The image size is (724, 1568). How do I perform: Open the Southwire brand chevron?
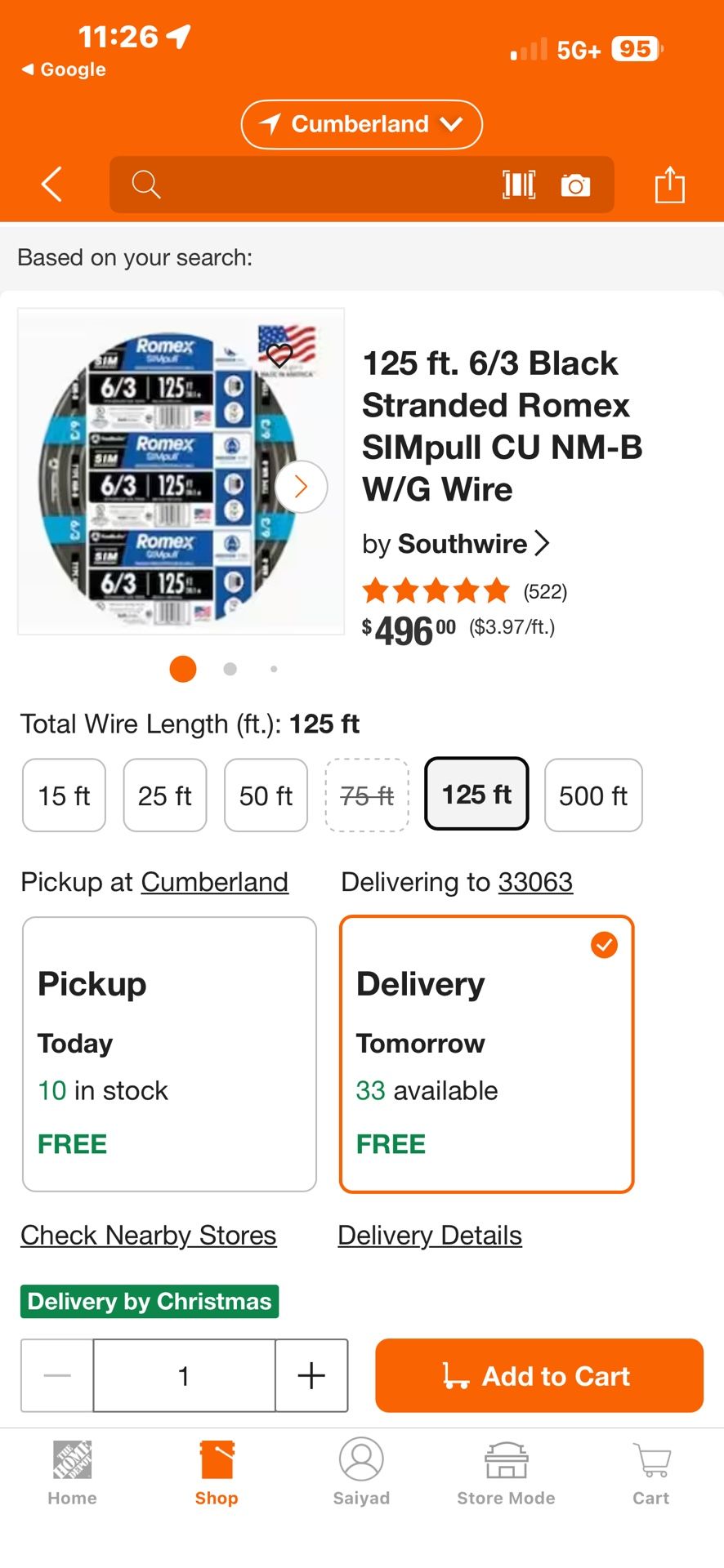543,543
